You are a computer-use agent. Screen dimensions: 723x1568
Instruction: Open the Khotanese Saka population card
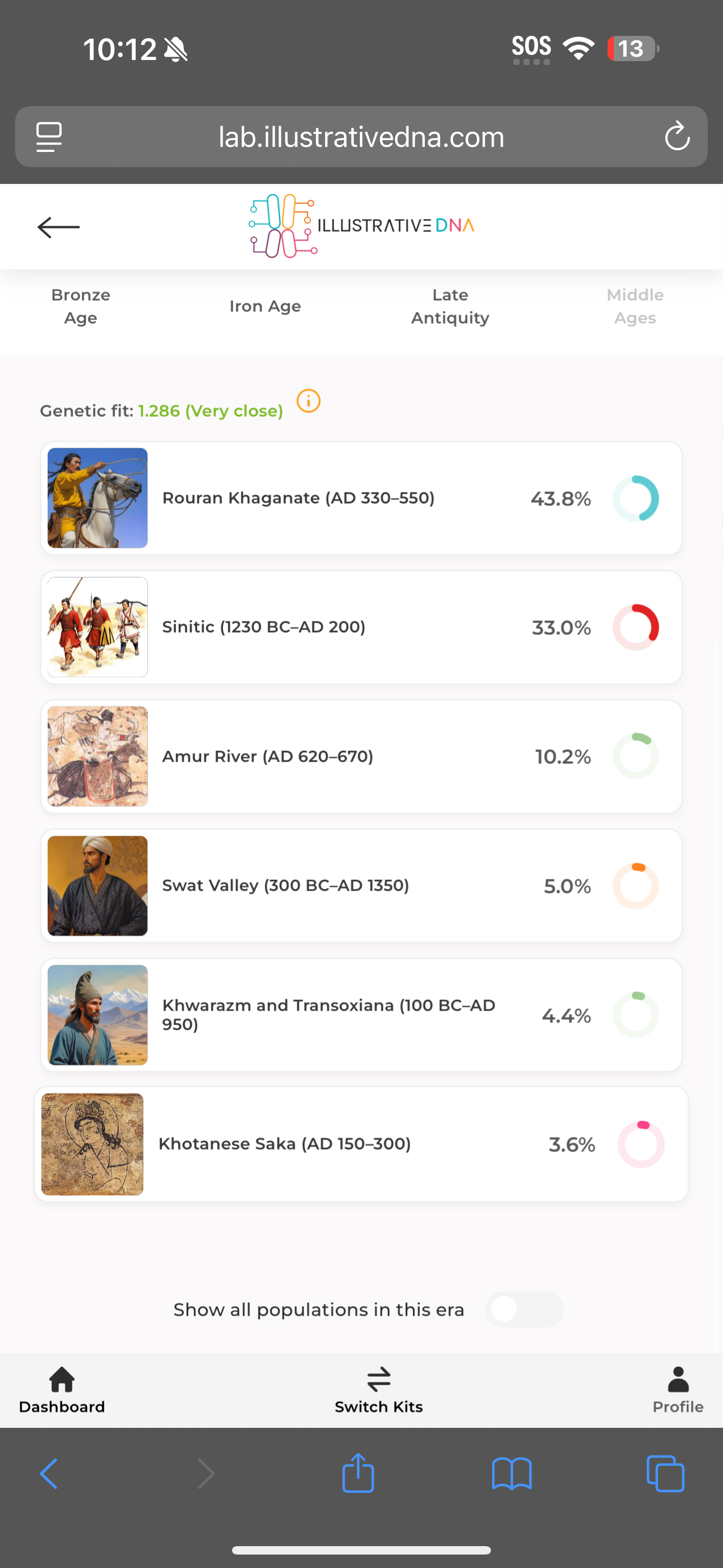point(361,1143)
